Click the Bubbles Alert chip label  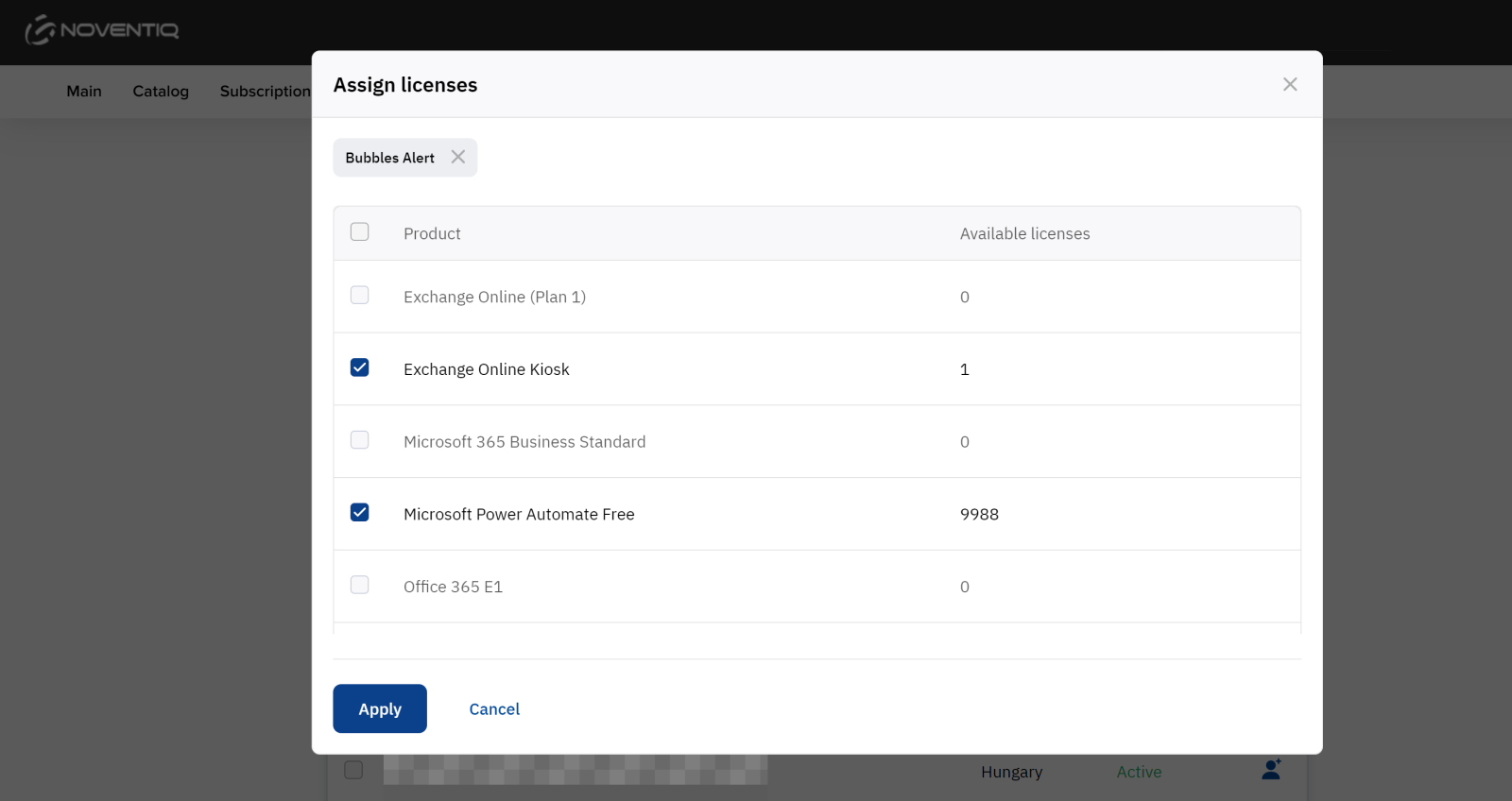point(389,158)
